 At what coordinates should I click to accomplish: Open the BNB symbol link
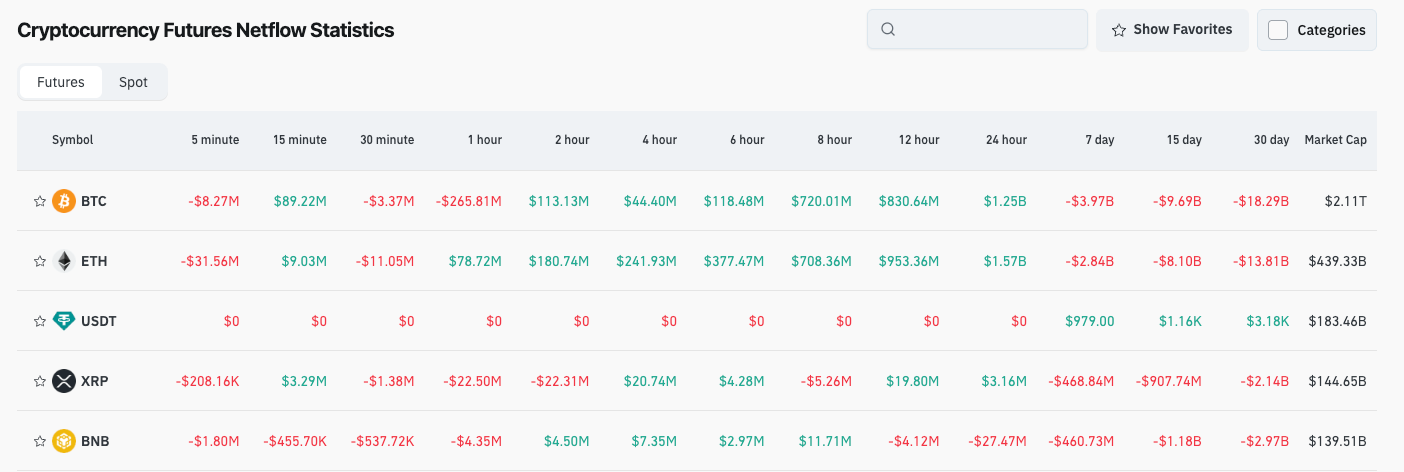pos(95,441)
